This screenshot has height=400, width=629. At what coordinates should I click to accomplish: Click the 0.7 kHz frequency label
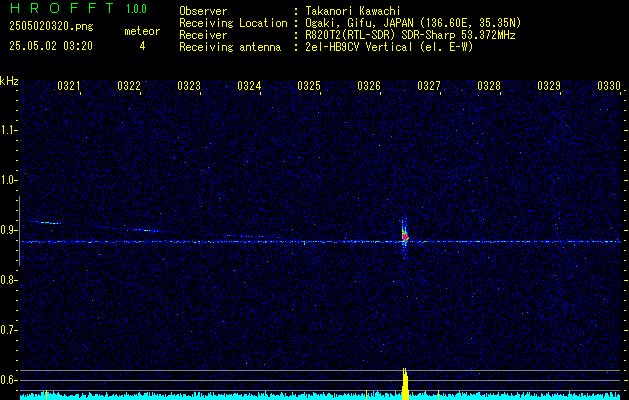[8, 330]
